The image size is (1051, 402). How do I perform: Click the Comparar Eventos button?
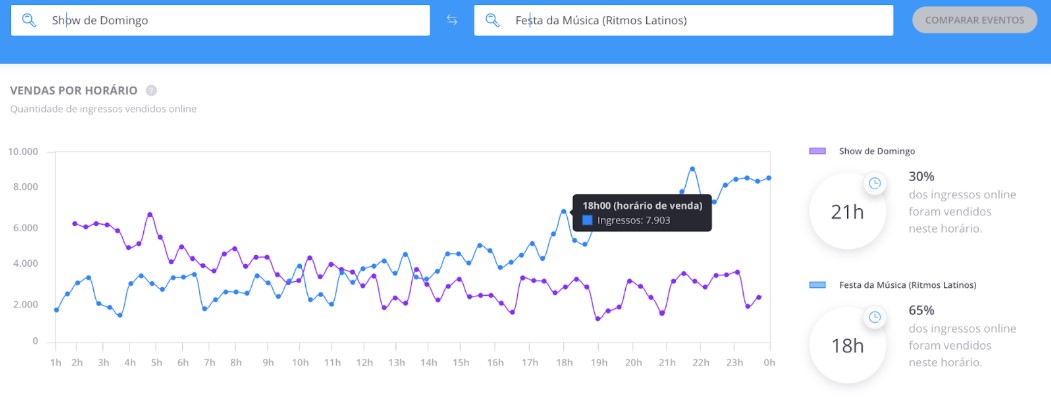click(975, 20)
